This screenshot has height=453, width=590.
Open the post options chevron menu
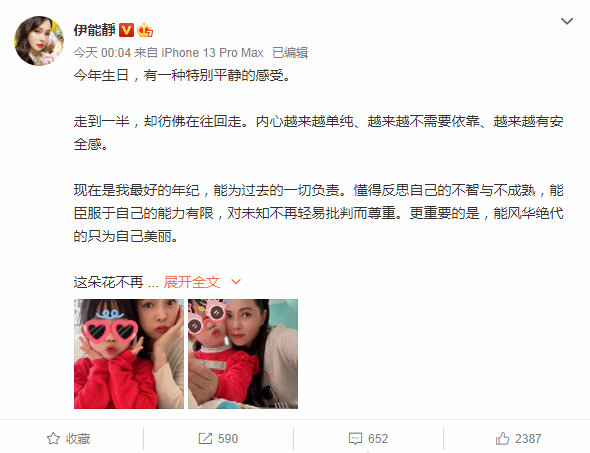567,21
